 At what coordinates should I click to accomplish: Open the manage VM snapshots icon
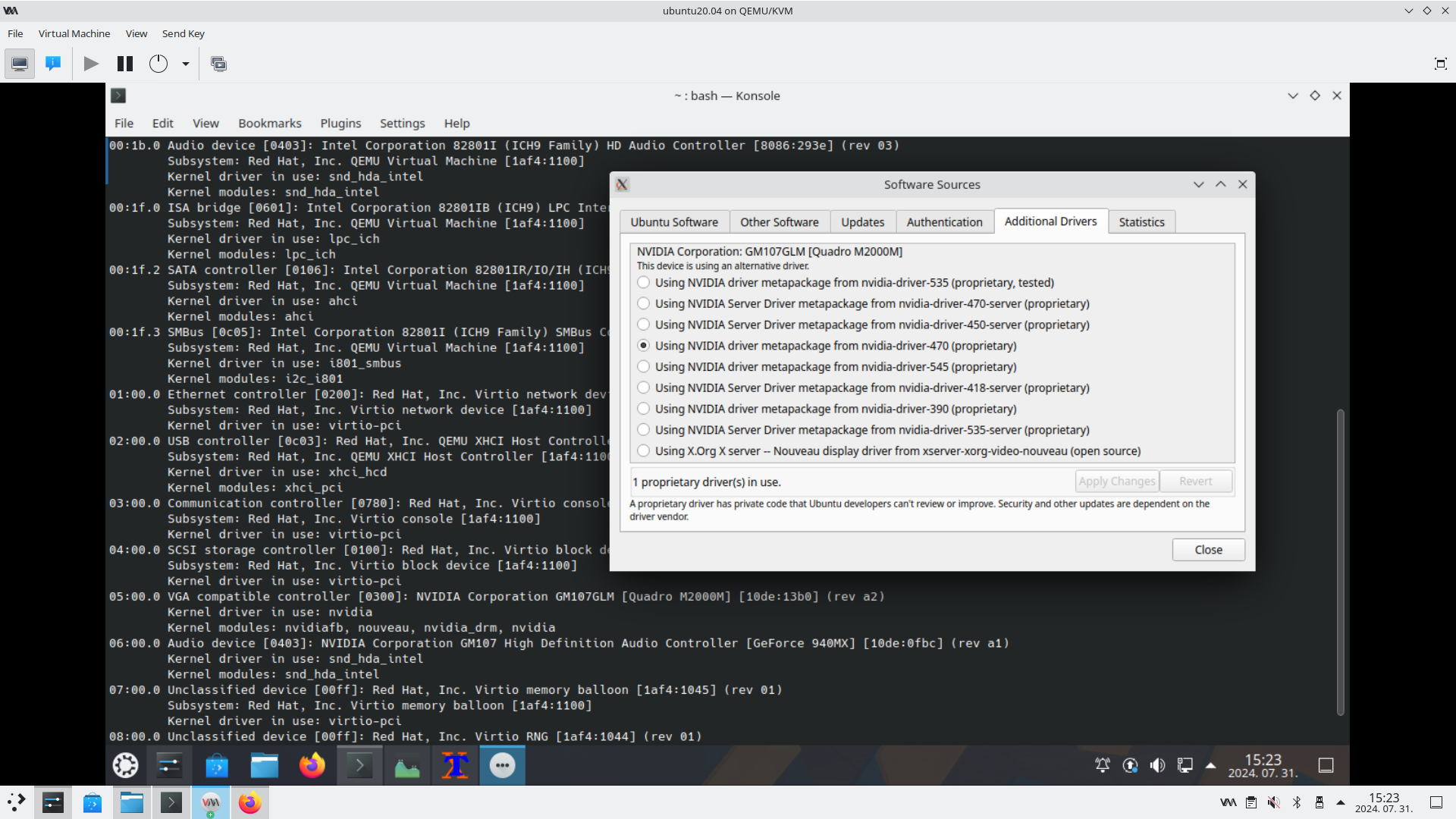coord(218,64)
